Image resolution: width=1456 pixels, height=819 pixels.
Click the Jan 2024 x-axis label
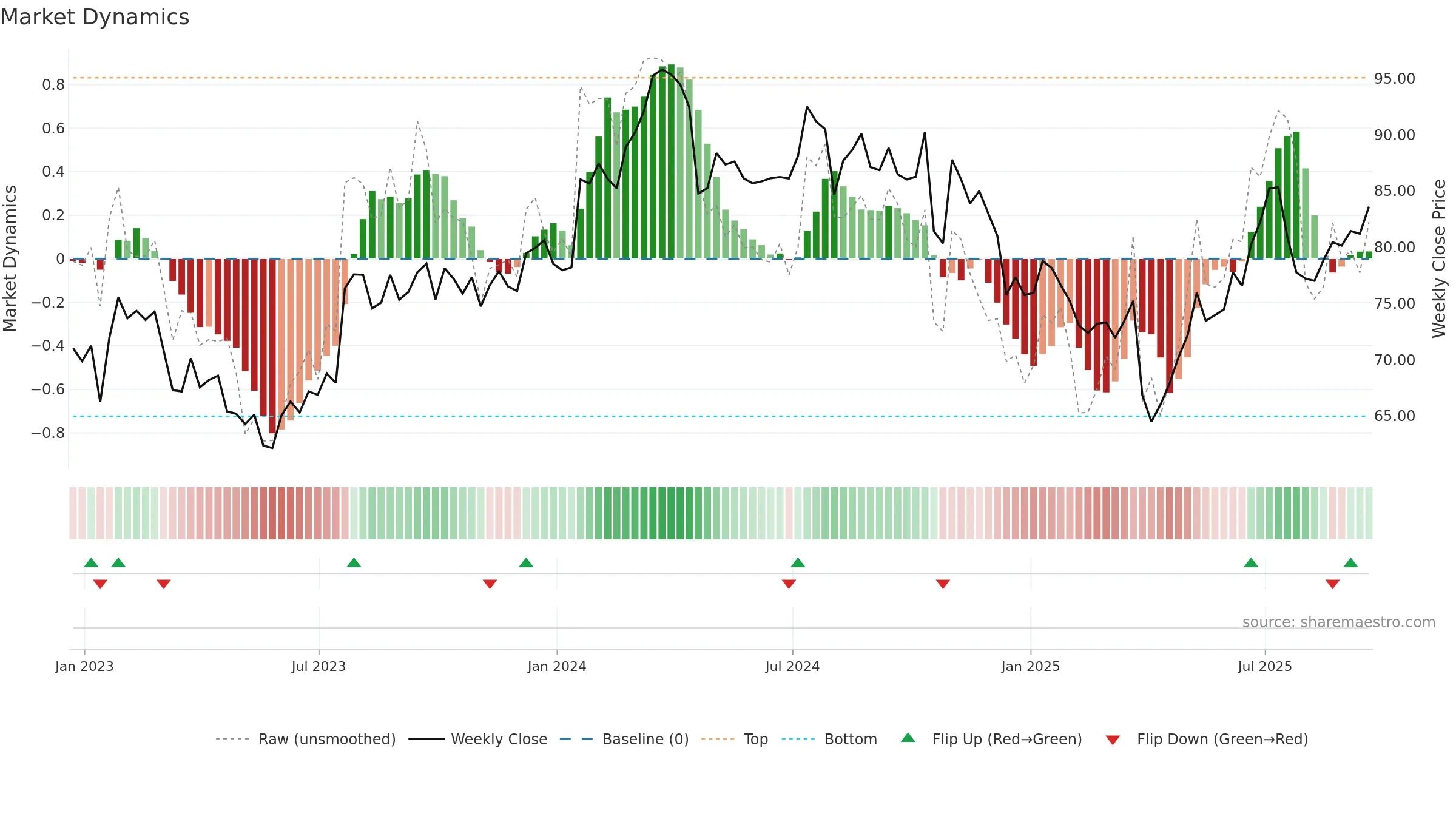pos(557,666)
